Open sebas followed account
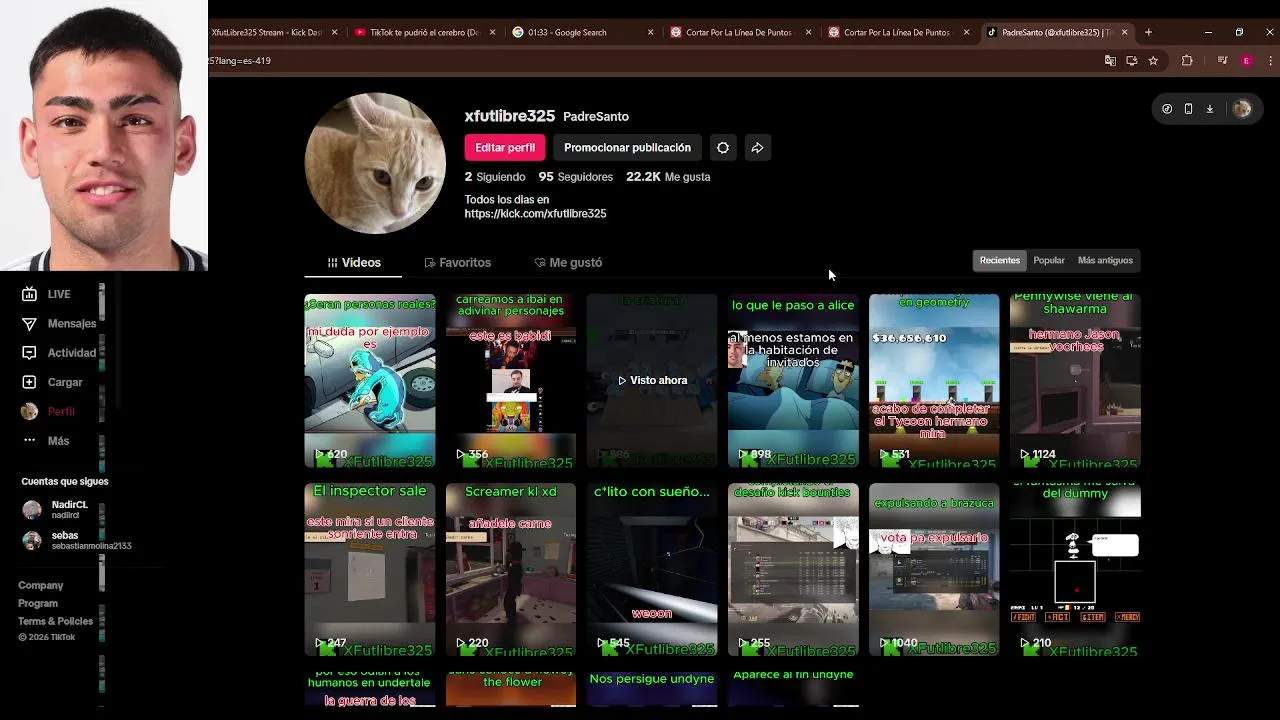The height and width of the screenshot is (720, 1280). click(76, 540)
